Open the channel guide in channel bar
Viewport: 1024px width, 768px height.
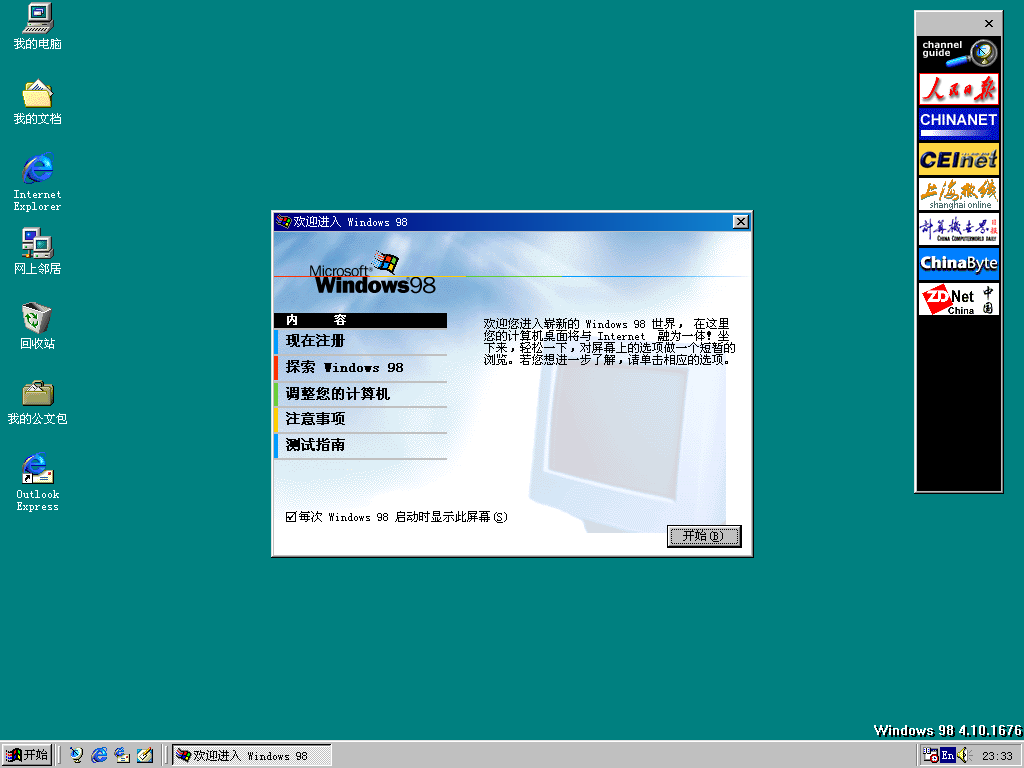coord(959,53)
